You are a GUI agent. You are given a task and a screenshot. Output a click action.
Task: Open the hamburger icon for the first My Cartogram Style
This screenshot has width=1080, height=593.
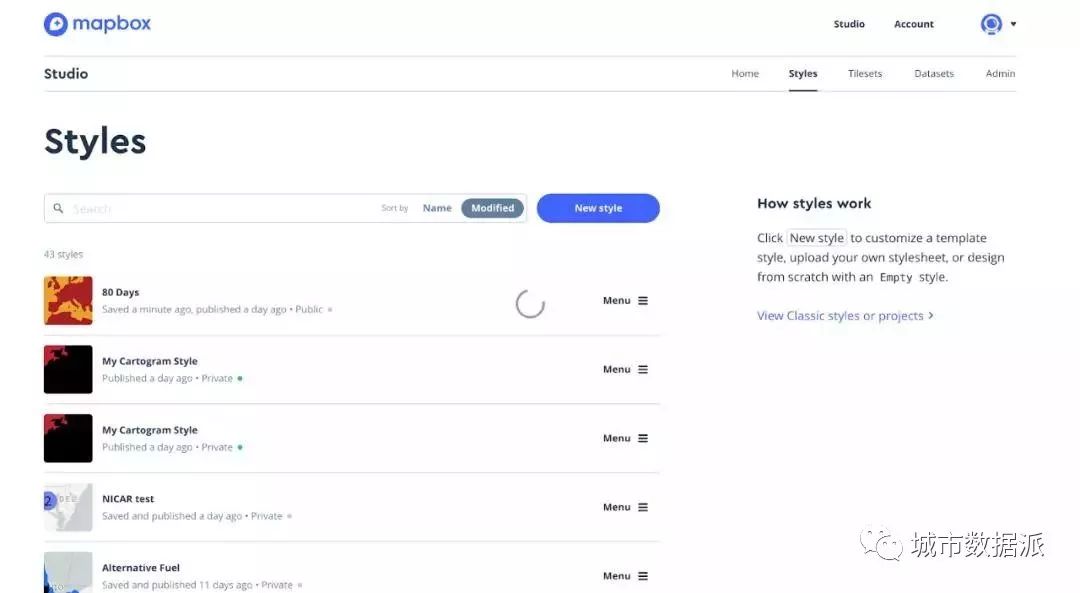(x=643, y=370)
